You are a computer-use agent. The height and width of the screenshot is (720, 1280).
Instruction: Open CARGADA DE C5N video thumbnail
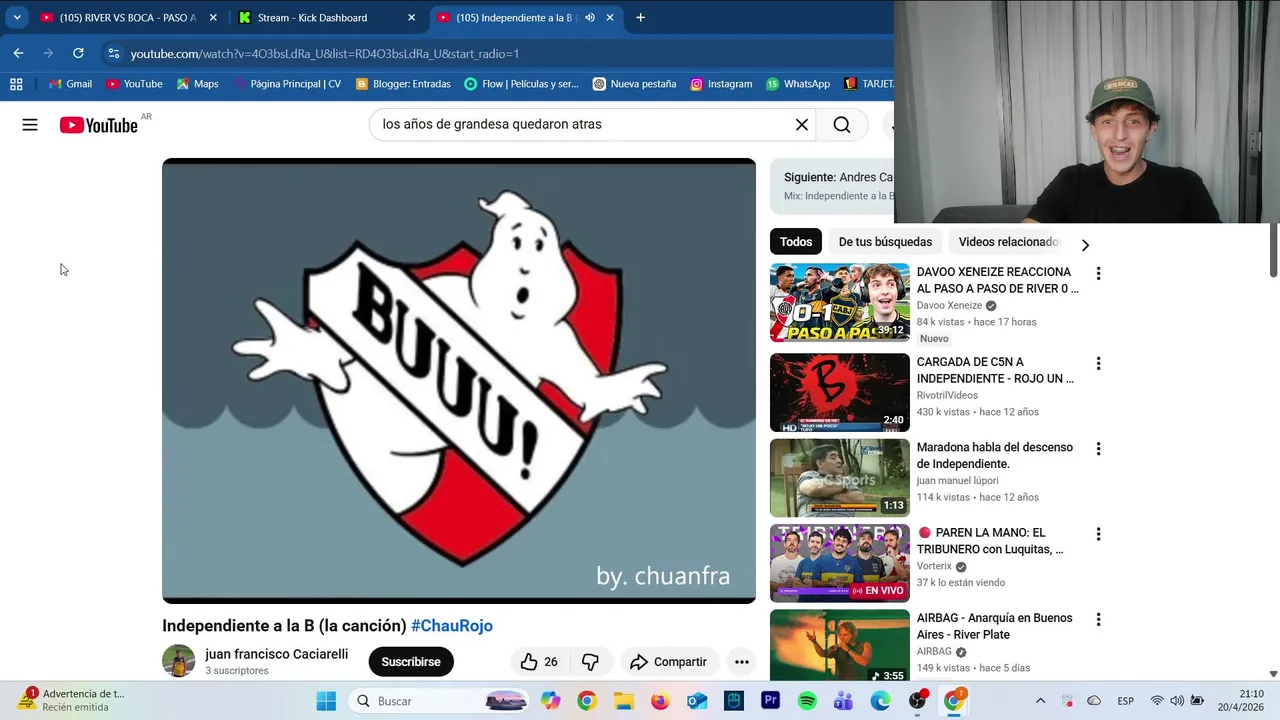point(840,392)
